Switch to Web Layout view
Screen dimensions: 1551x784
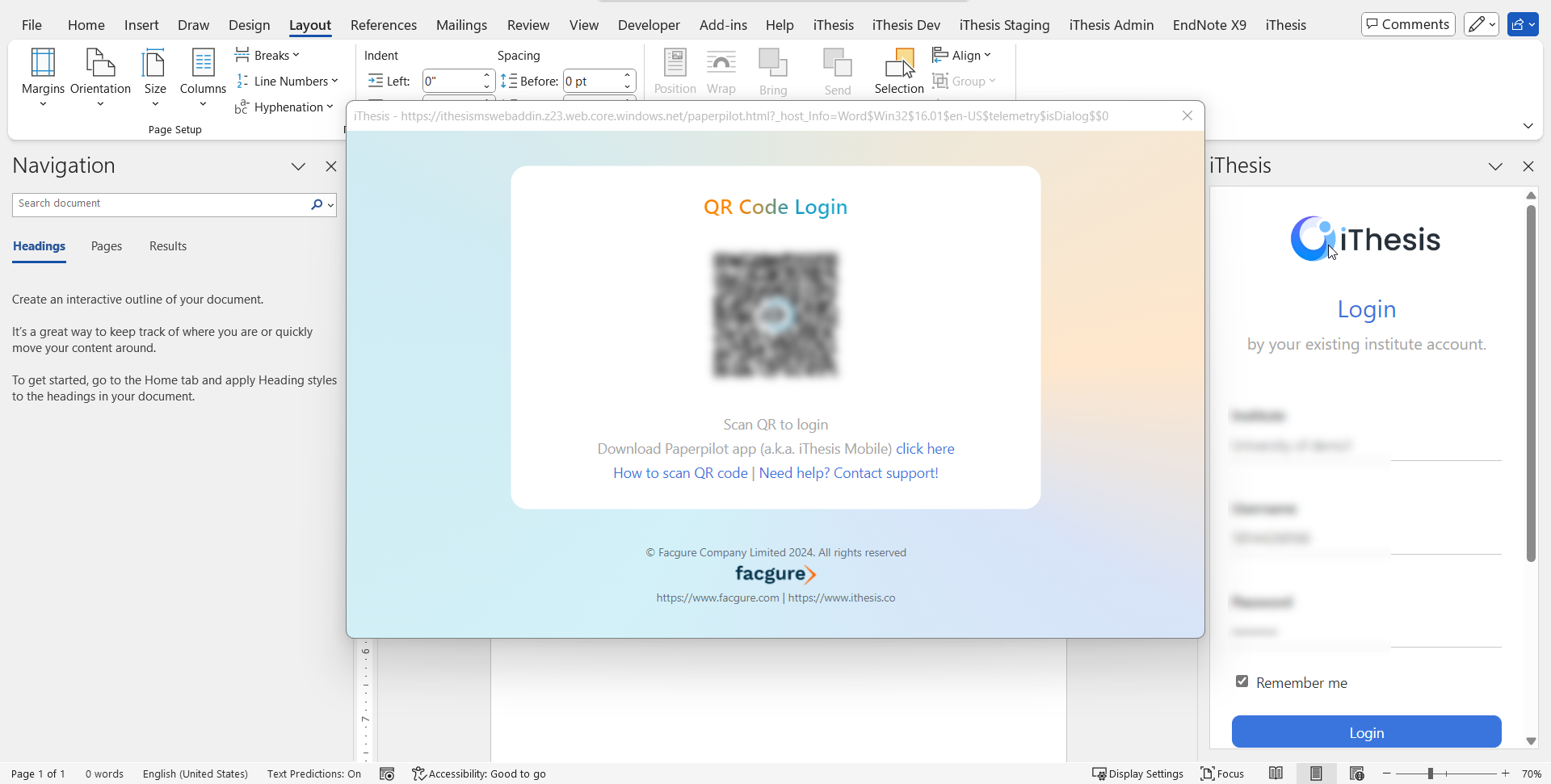pyautogui.click(x=1357, y=774)
